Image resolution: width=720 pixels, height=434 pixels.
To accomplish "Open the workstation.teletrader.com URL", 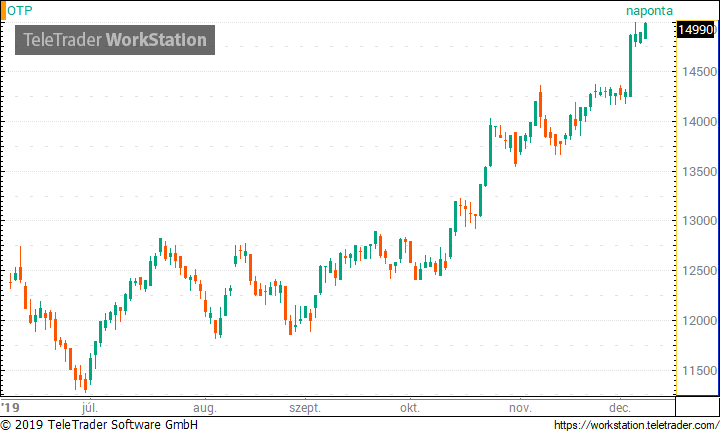I will 636,425.
